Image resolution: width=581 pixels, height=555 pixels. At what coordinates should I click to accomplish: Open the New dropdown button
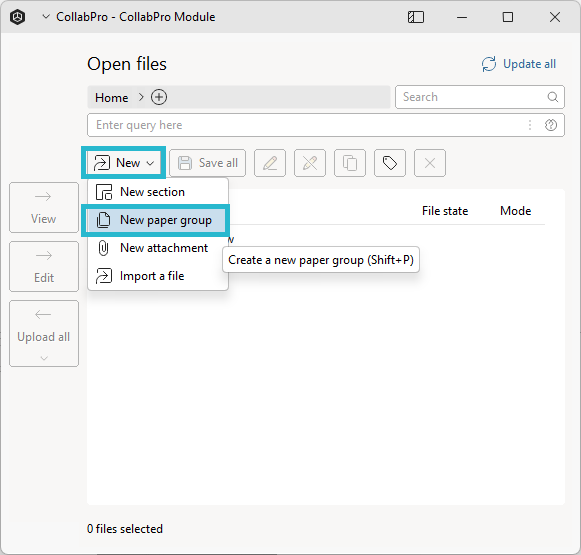pyautogui.click(x=123, y=163)
